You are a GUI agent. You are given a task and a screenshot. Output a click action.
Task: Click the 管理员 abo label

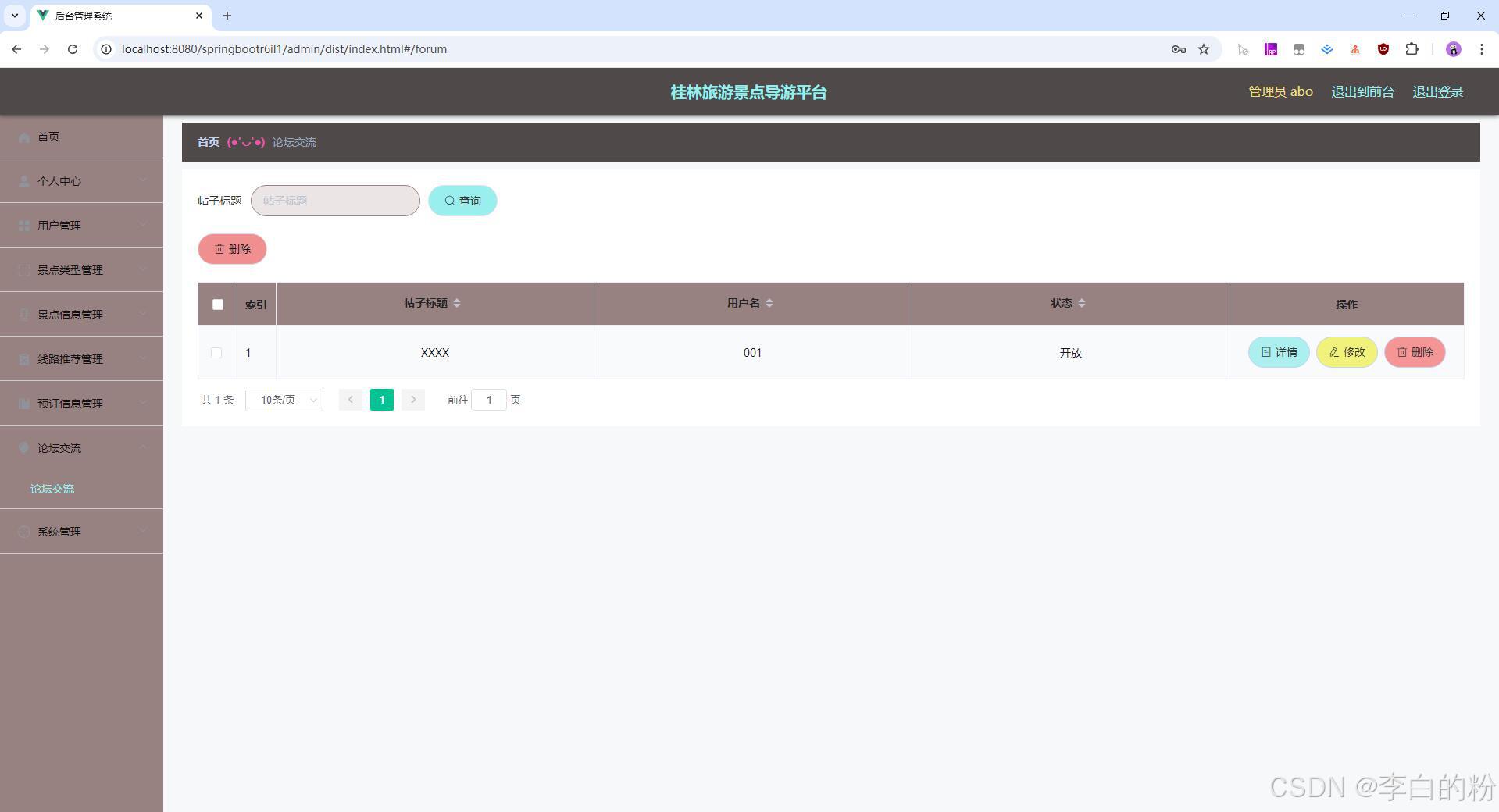click(x=1280, y=91)
